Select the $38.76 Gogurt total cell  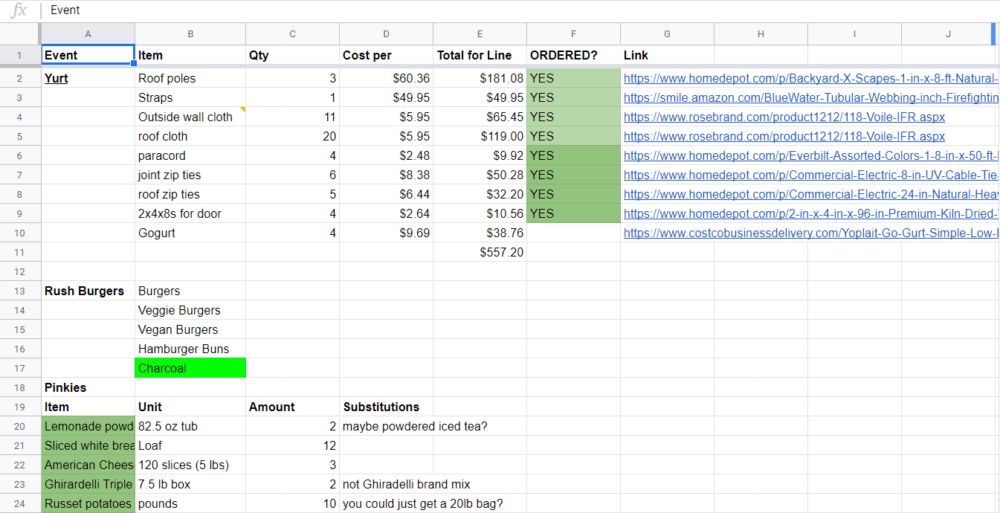[x=480, y=233]
